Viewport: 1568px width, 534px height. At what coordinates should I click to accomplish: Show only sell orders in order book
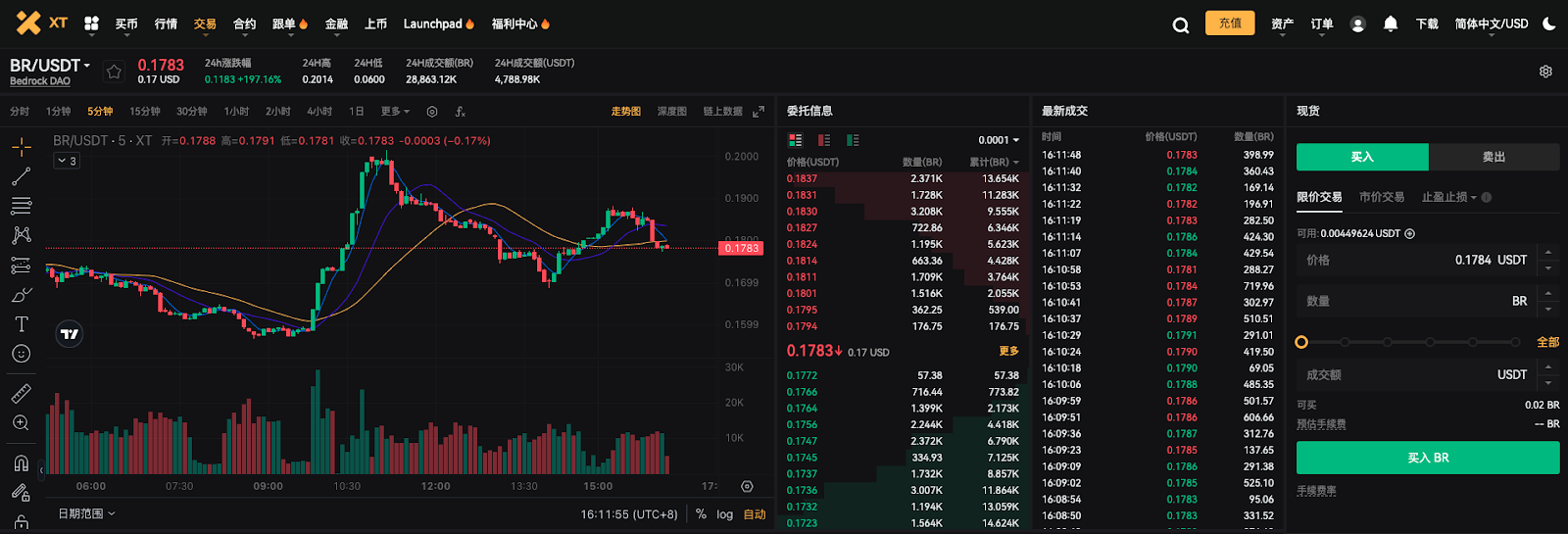[x=824, y=140]
